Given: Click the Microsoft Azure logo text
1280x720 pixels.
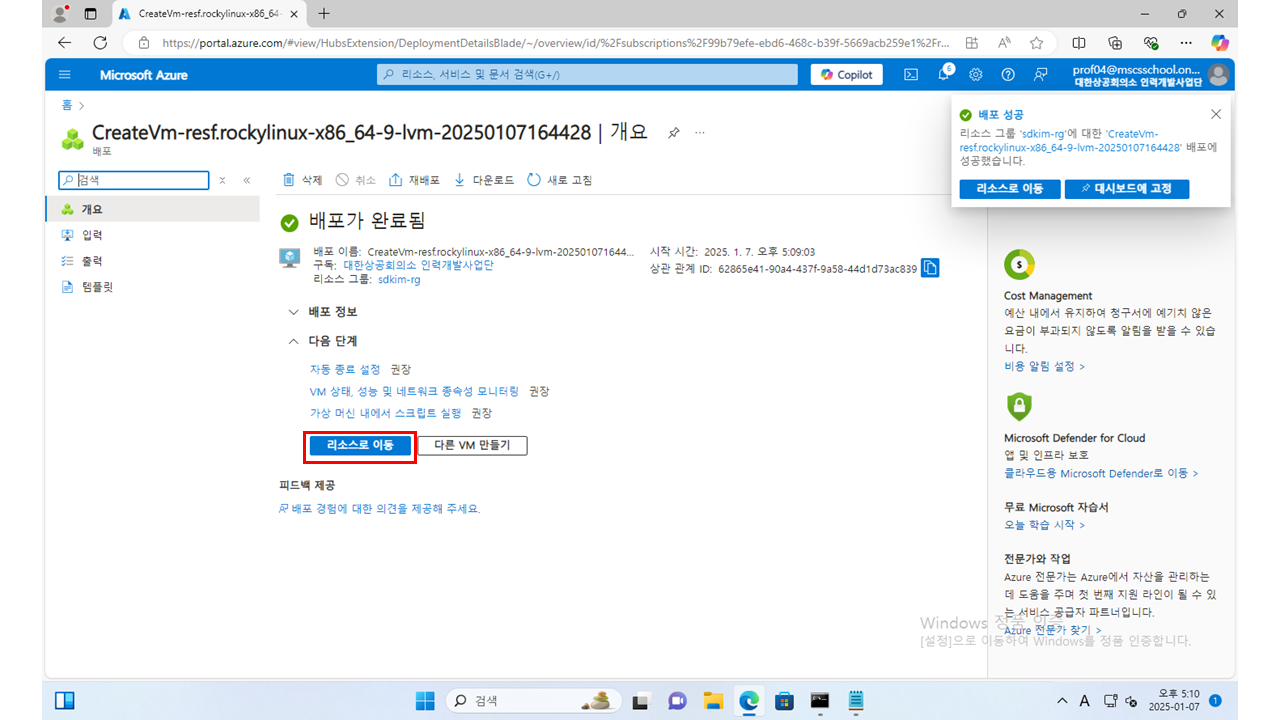Looking at the screenshot, I should [144, 75].
